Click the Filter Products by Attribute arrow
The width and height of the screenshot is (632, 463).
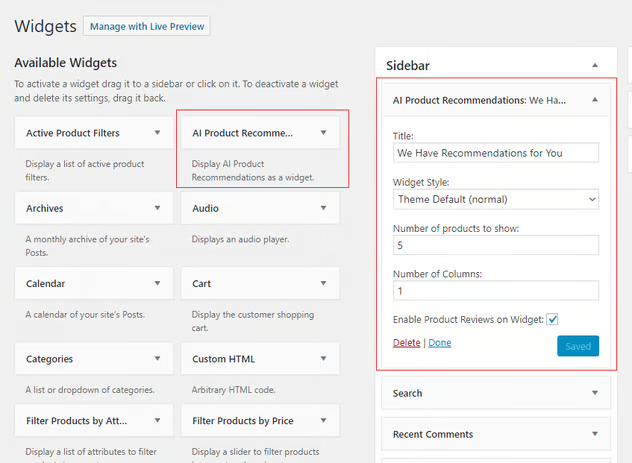click(x=157, y=421)
